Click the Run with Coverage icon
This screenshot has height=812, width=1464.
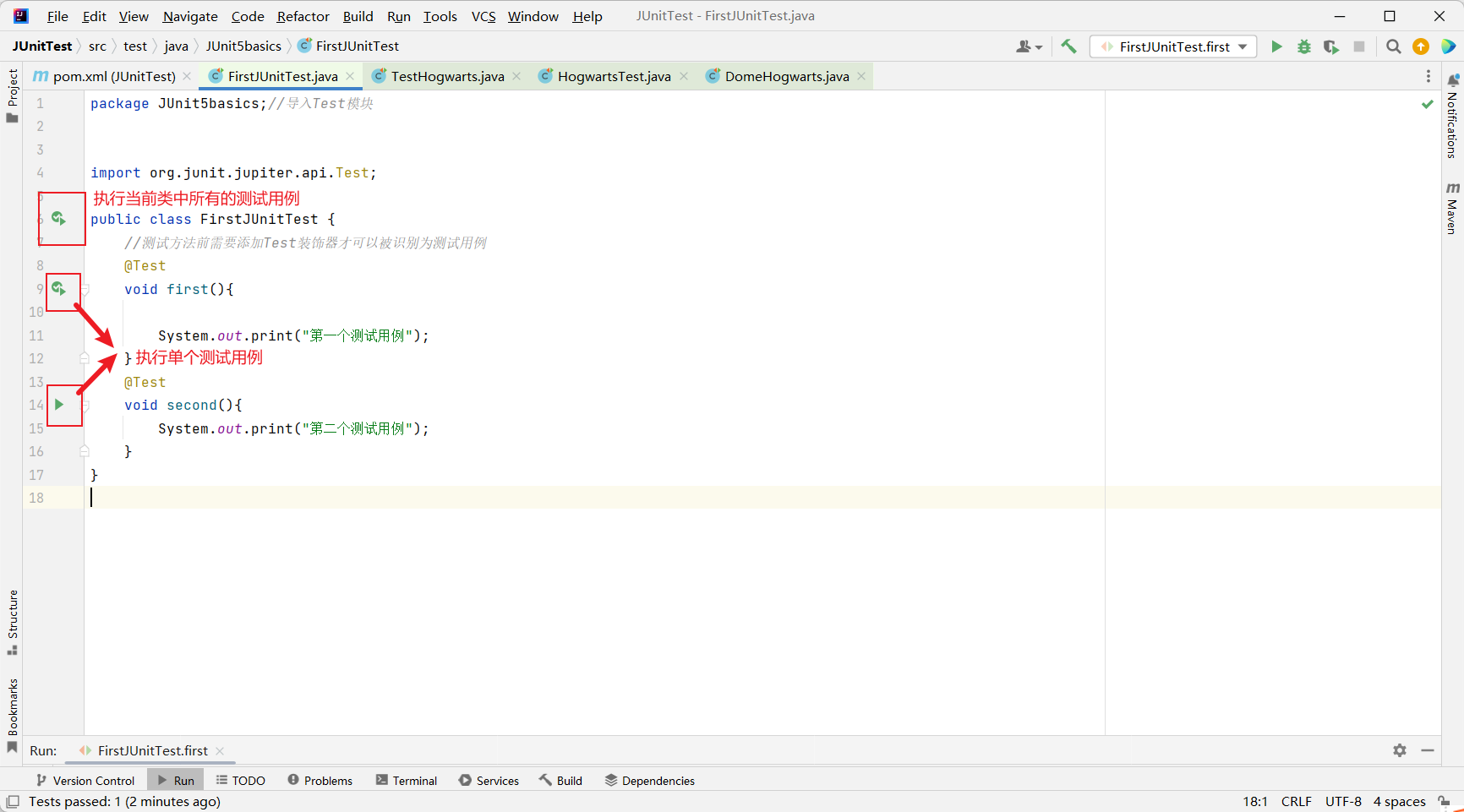click(1331, 46)
